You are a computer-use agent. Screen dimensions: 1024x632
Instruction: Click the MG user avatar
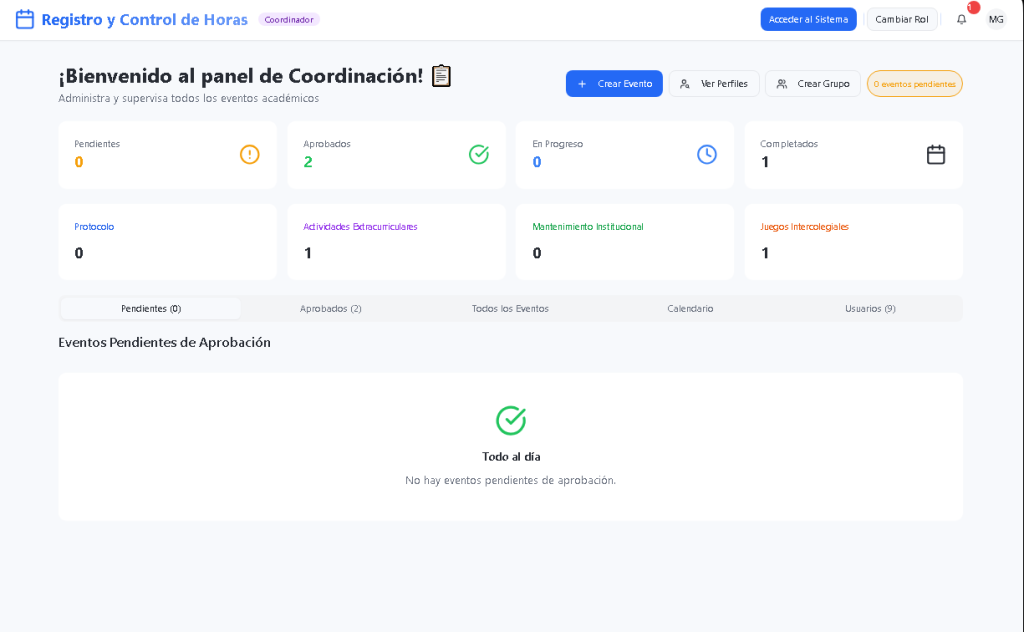pos(996,19)
